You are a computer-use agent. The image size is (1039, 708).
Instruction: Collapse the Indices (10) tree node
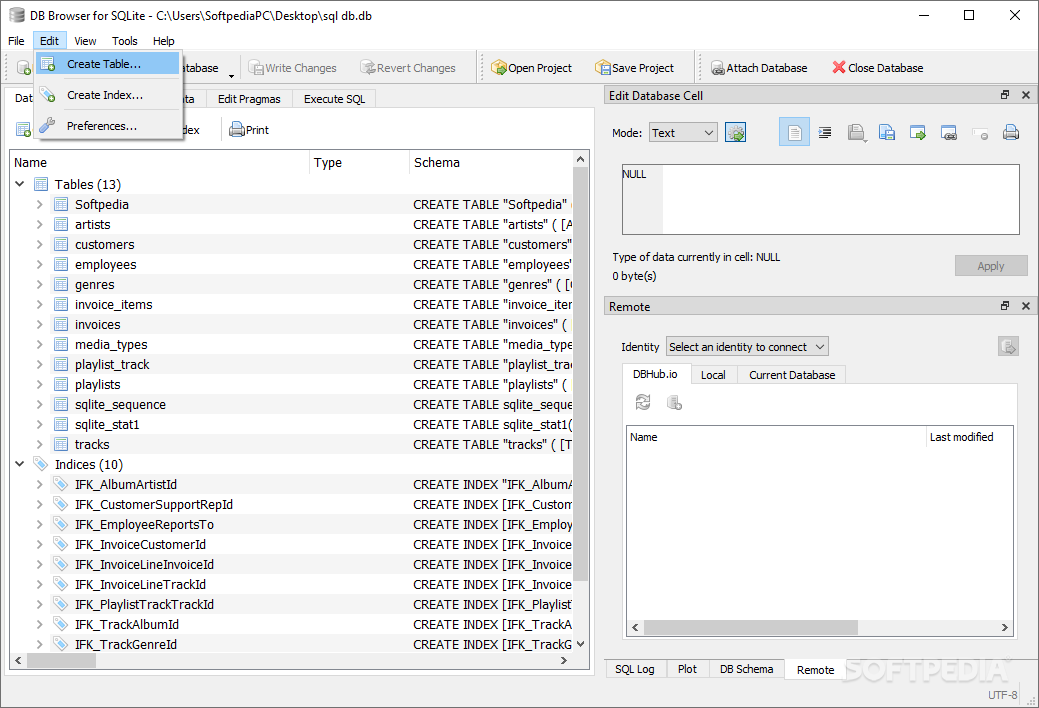[x=19, y=464]
